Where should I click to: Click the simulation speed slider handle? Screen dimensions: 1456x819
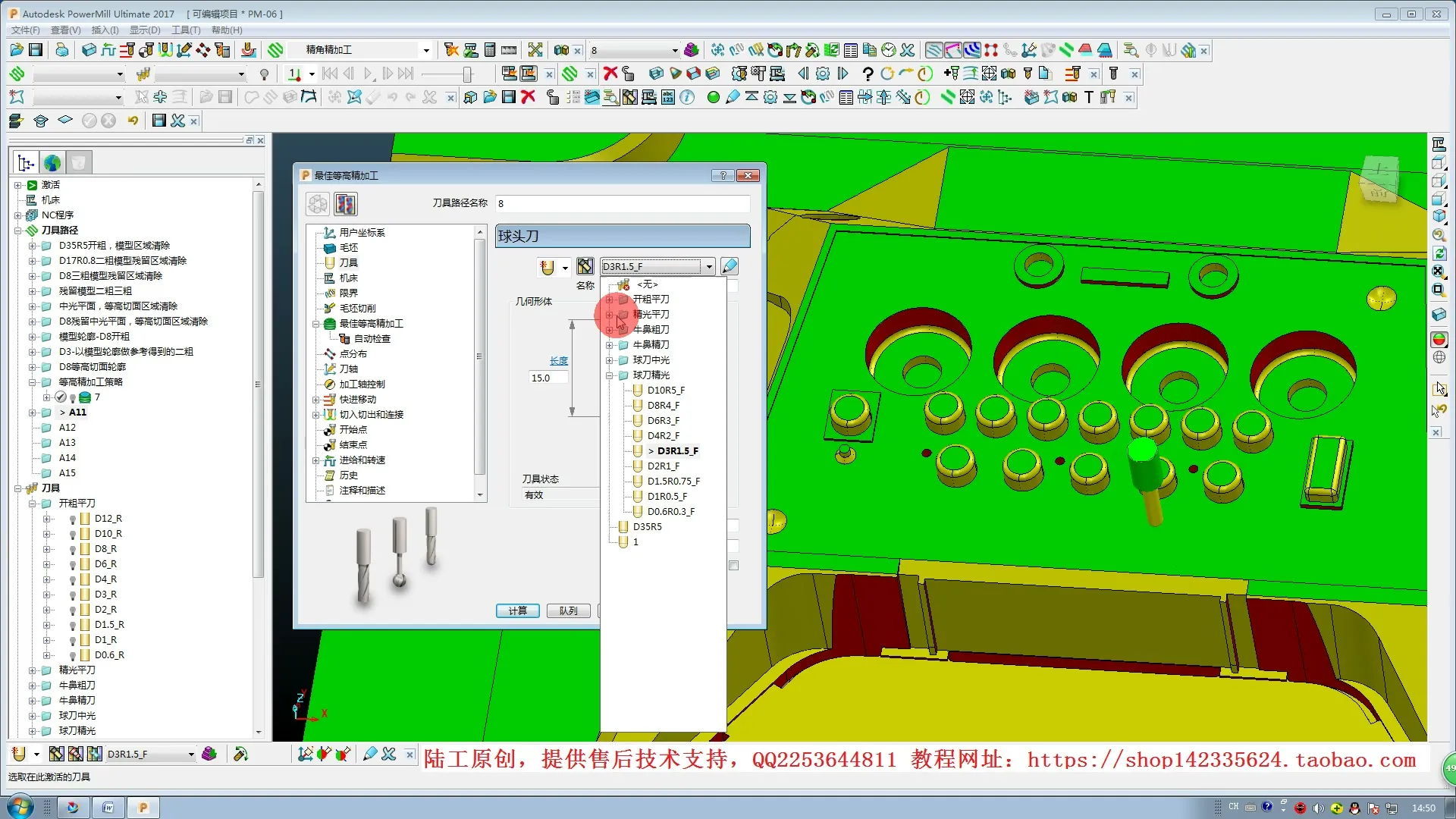(467, 74)
